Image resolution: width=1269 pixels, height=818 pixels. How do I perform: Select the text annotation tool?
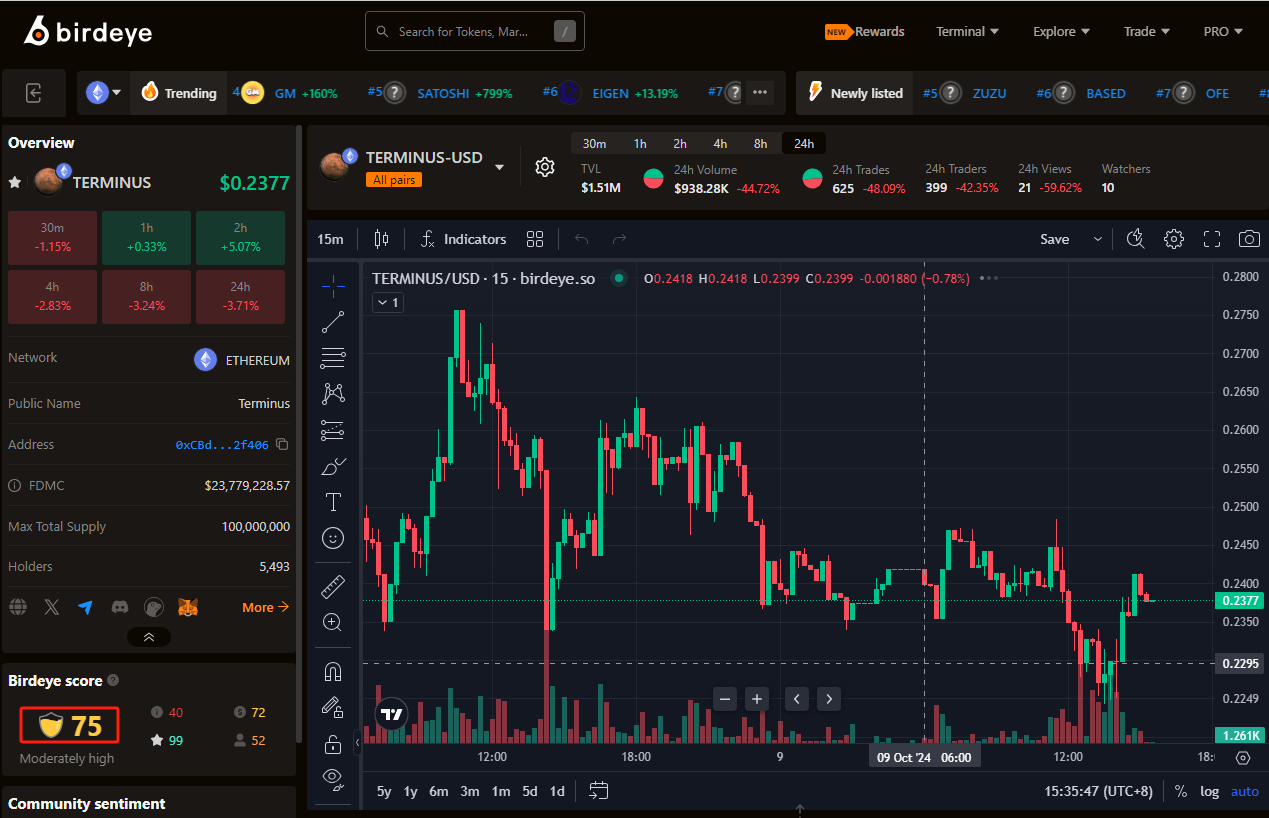coord(333,502)
